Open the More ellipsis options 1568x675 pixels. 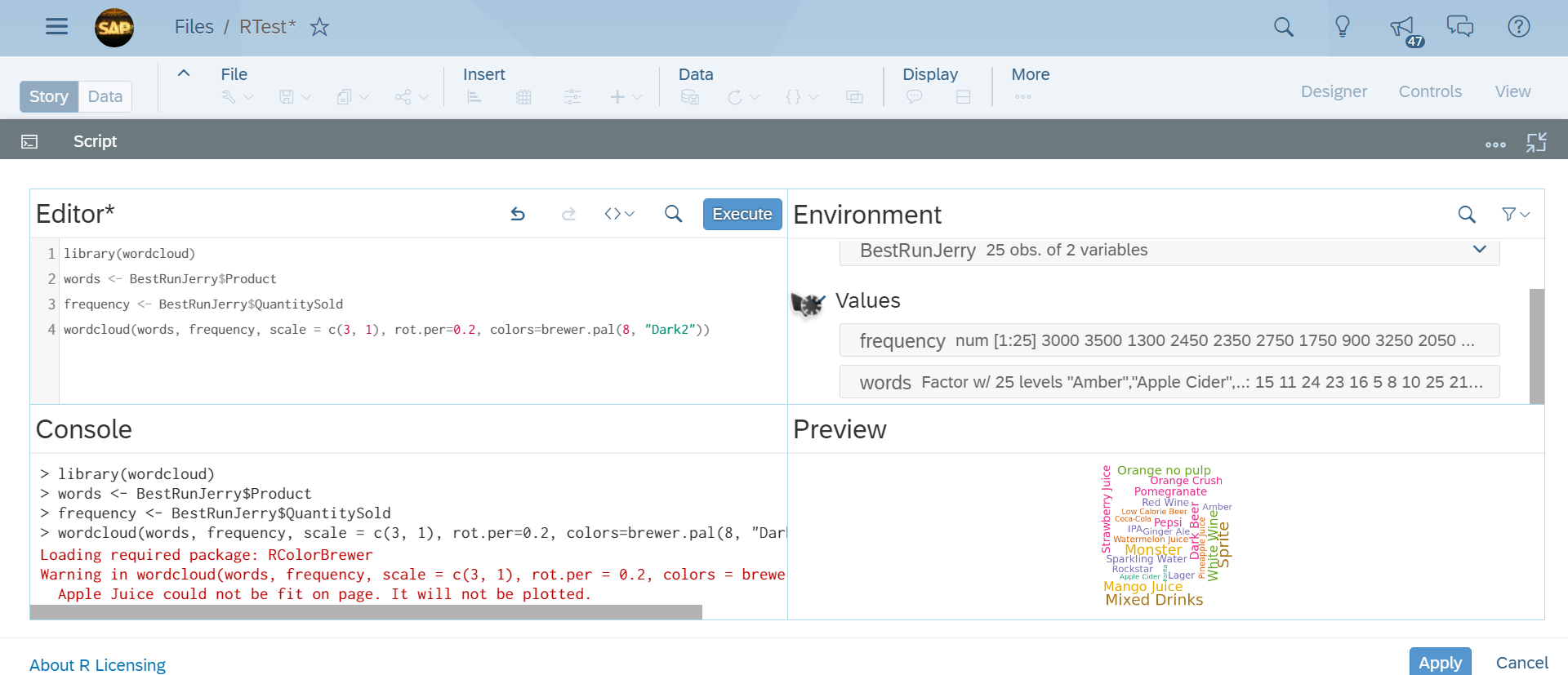[1023, 97]
